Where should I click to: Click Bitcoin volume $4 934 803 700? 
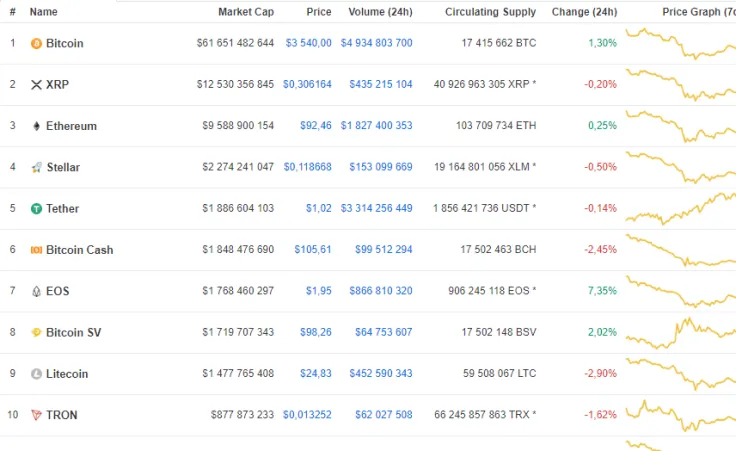click(376, 43)
